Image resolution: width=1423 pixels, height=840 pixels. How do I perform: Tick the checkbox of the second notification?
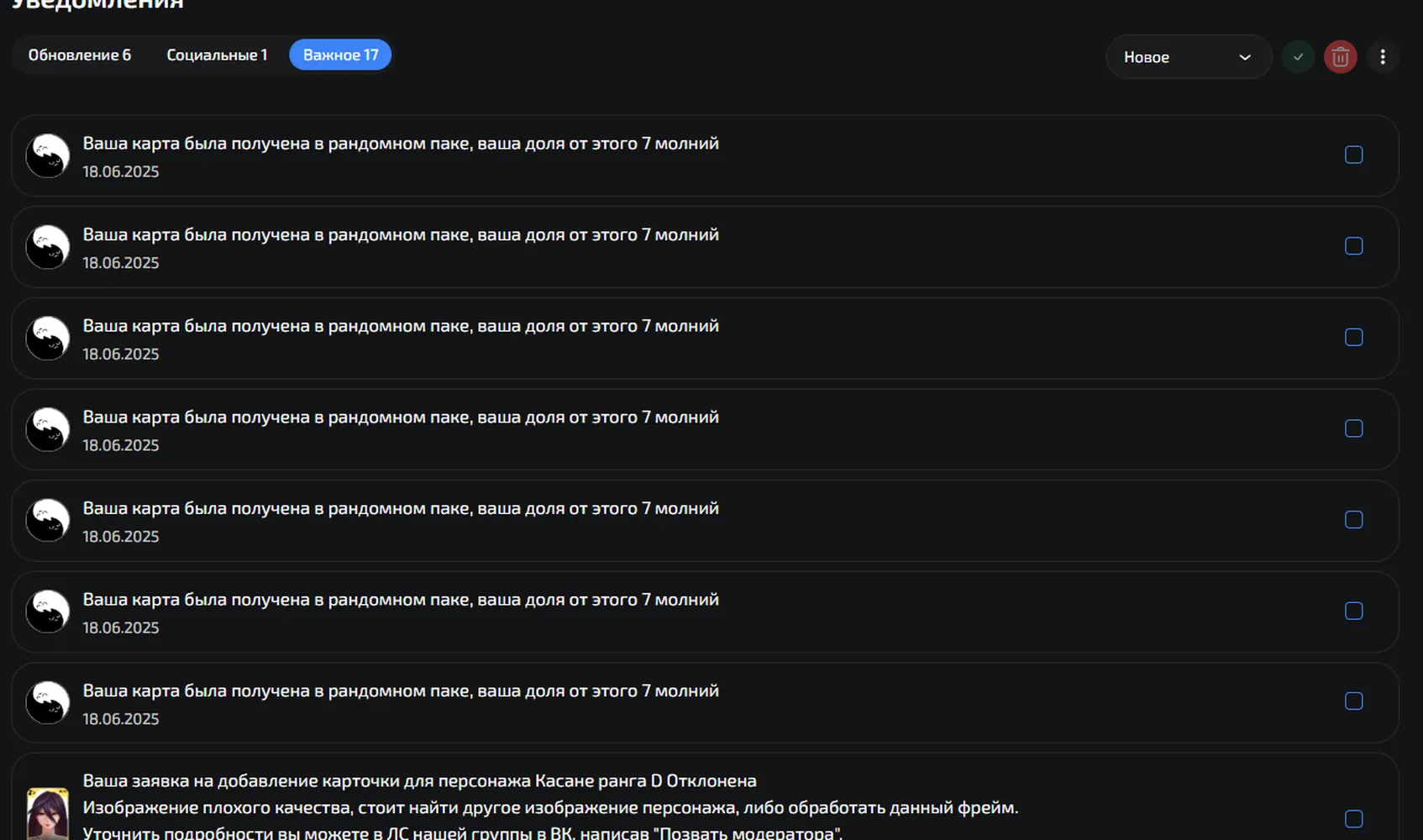click(1354, 246)
